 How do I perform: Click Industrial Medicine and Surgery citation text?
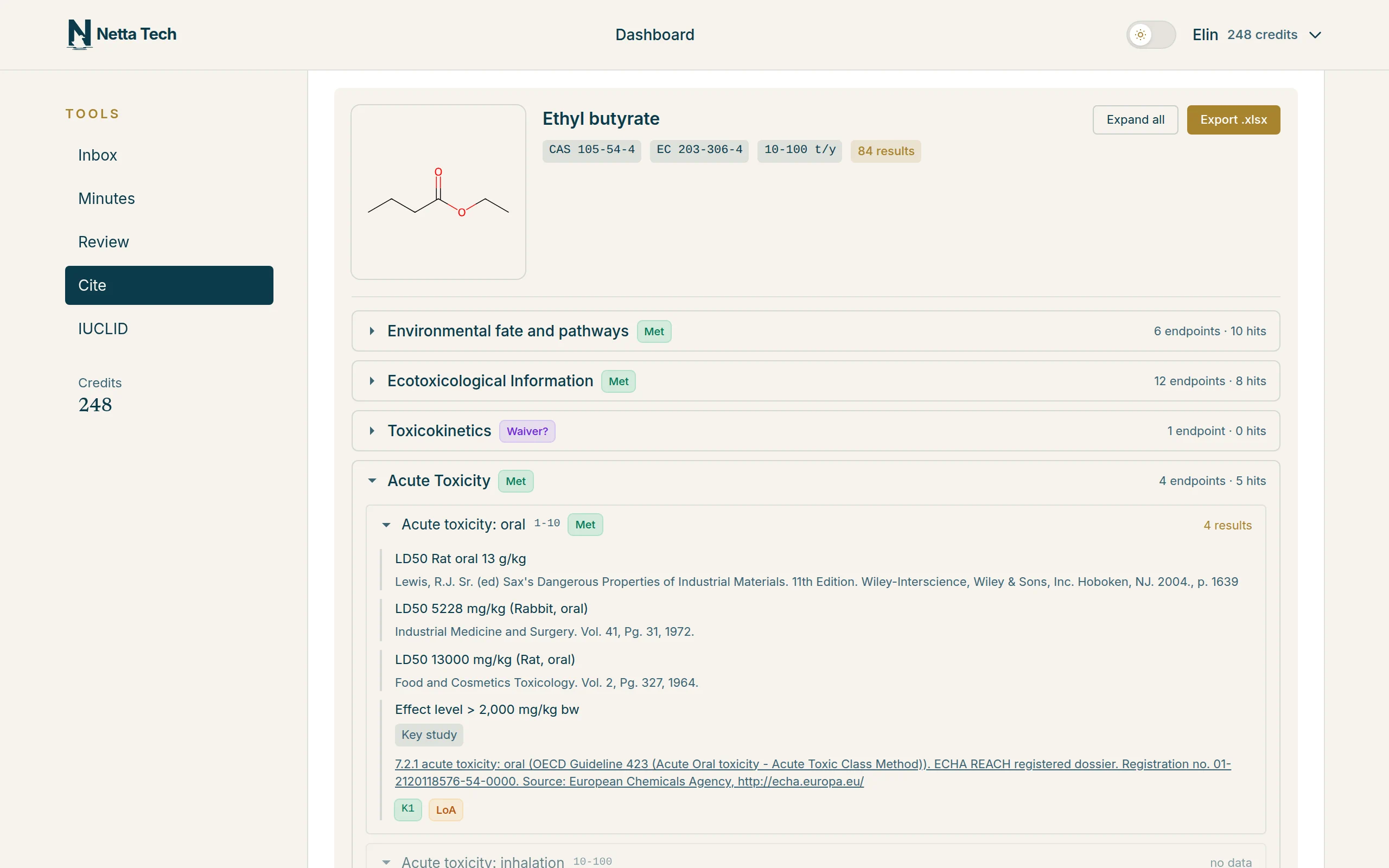point(544,631)
